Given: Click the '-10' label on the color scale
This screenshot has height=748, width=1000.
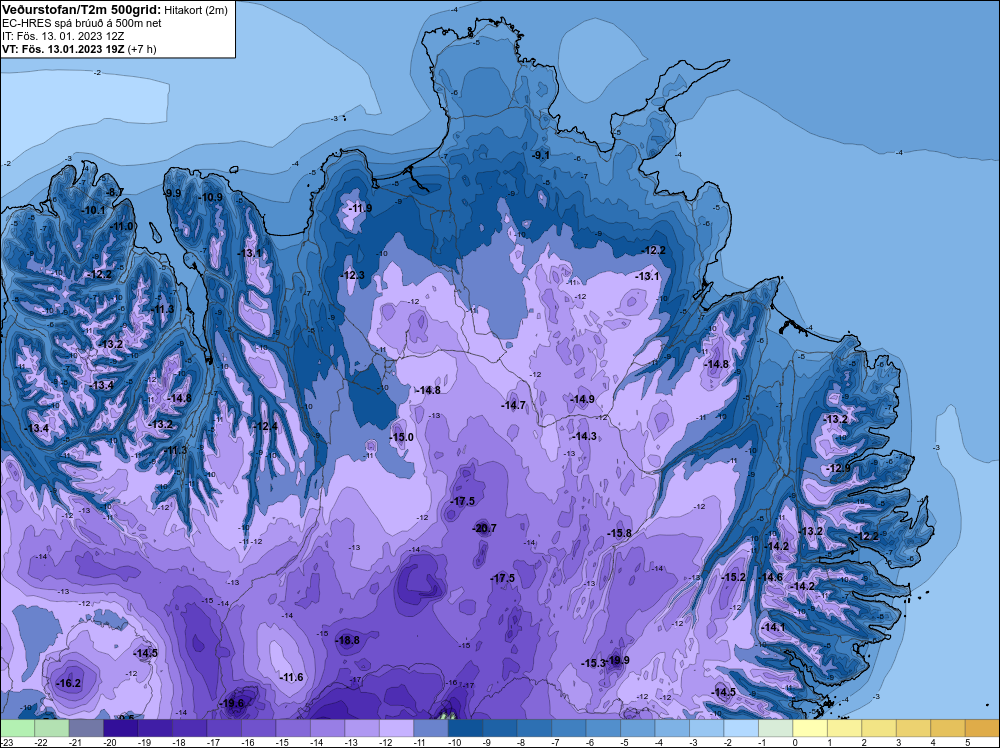Looking at the screenshot, I should [x=457, y=742].
